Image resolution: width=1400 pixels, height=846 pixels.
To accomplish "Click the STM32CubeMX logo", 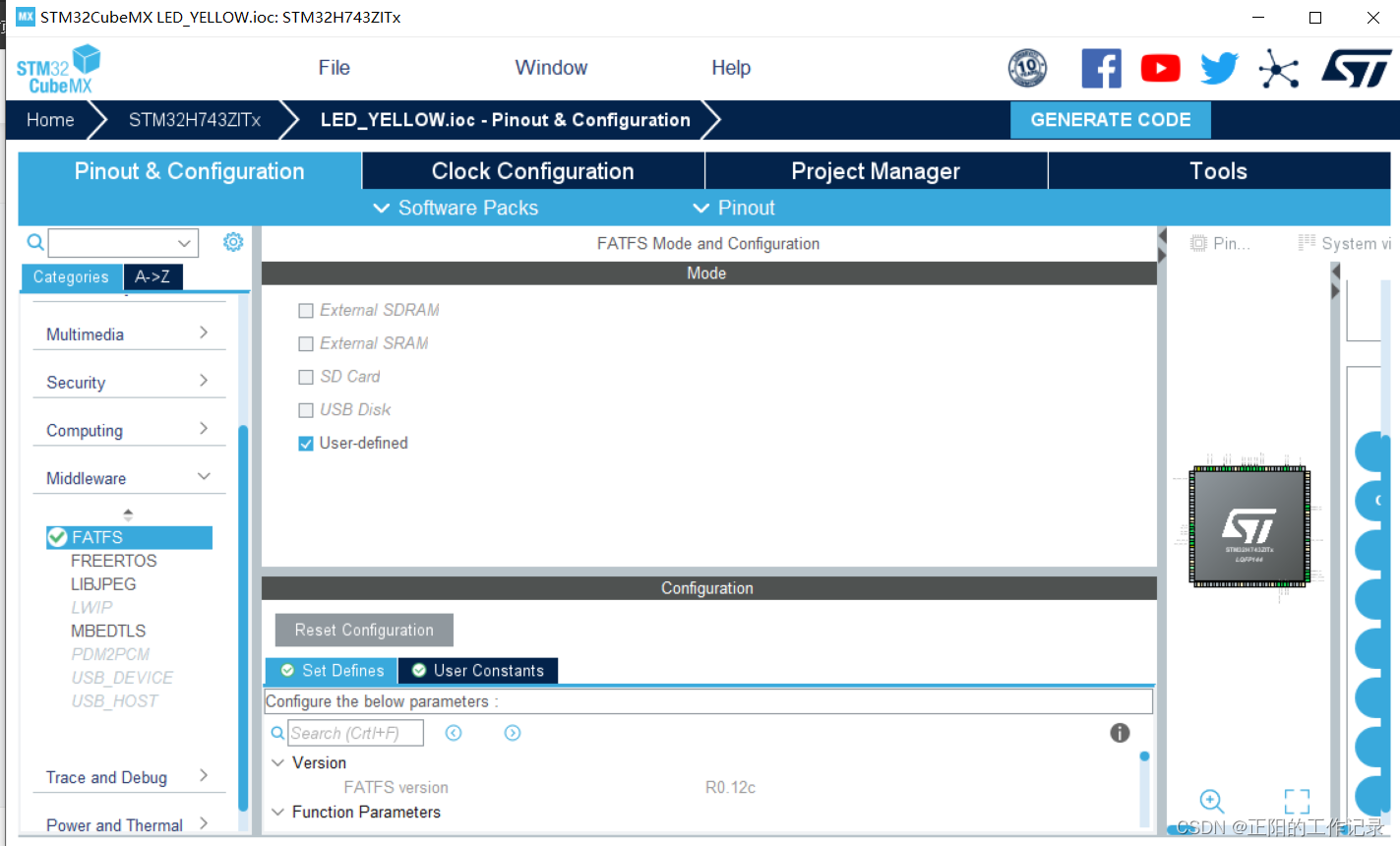I will pos(58,69).
